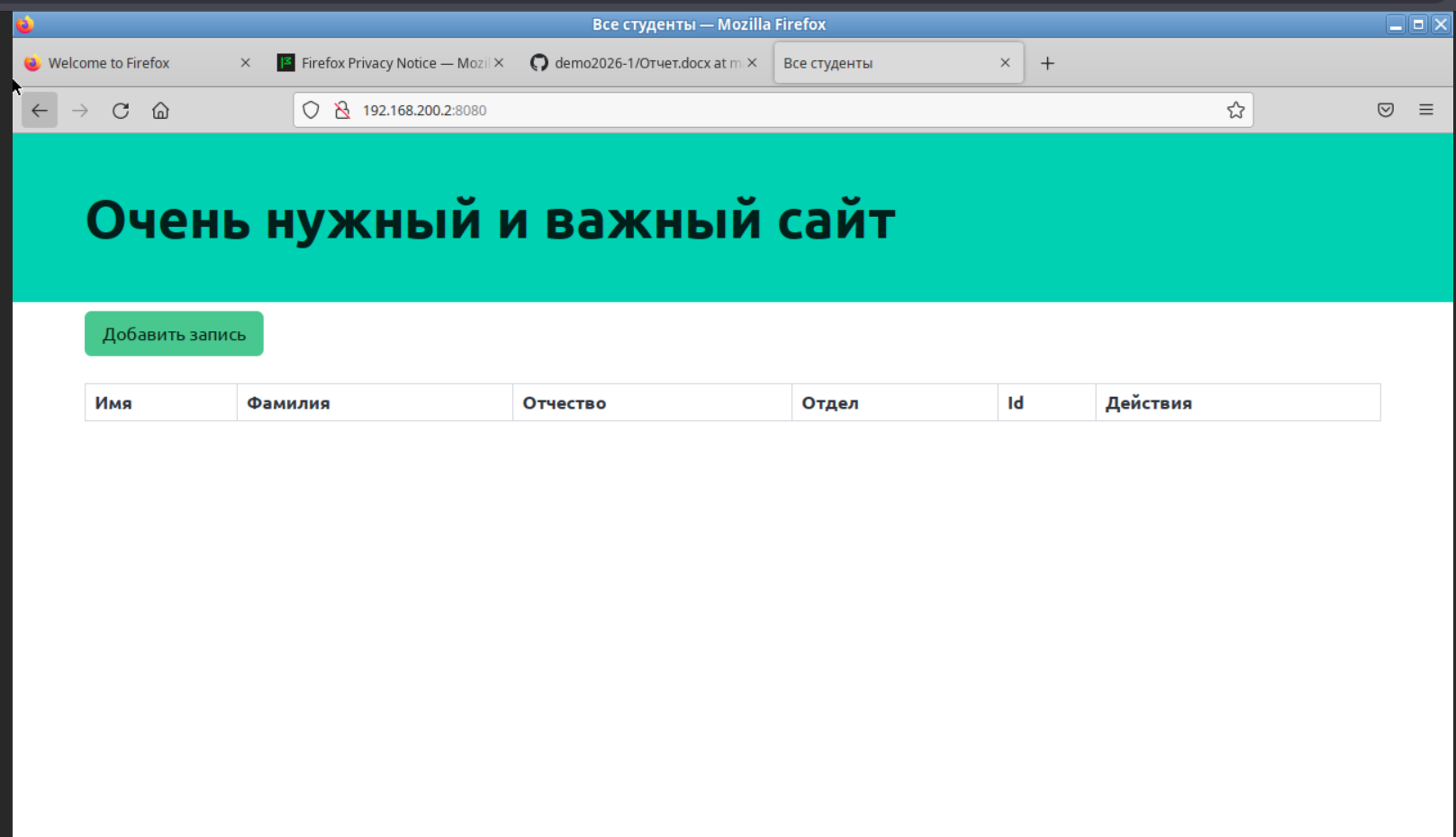Click the browser Back arrow button
Viewport: 1456px width, 837px height.
pyautogui.click(x=40, y=111)
